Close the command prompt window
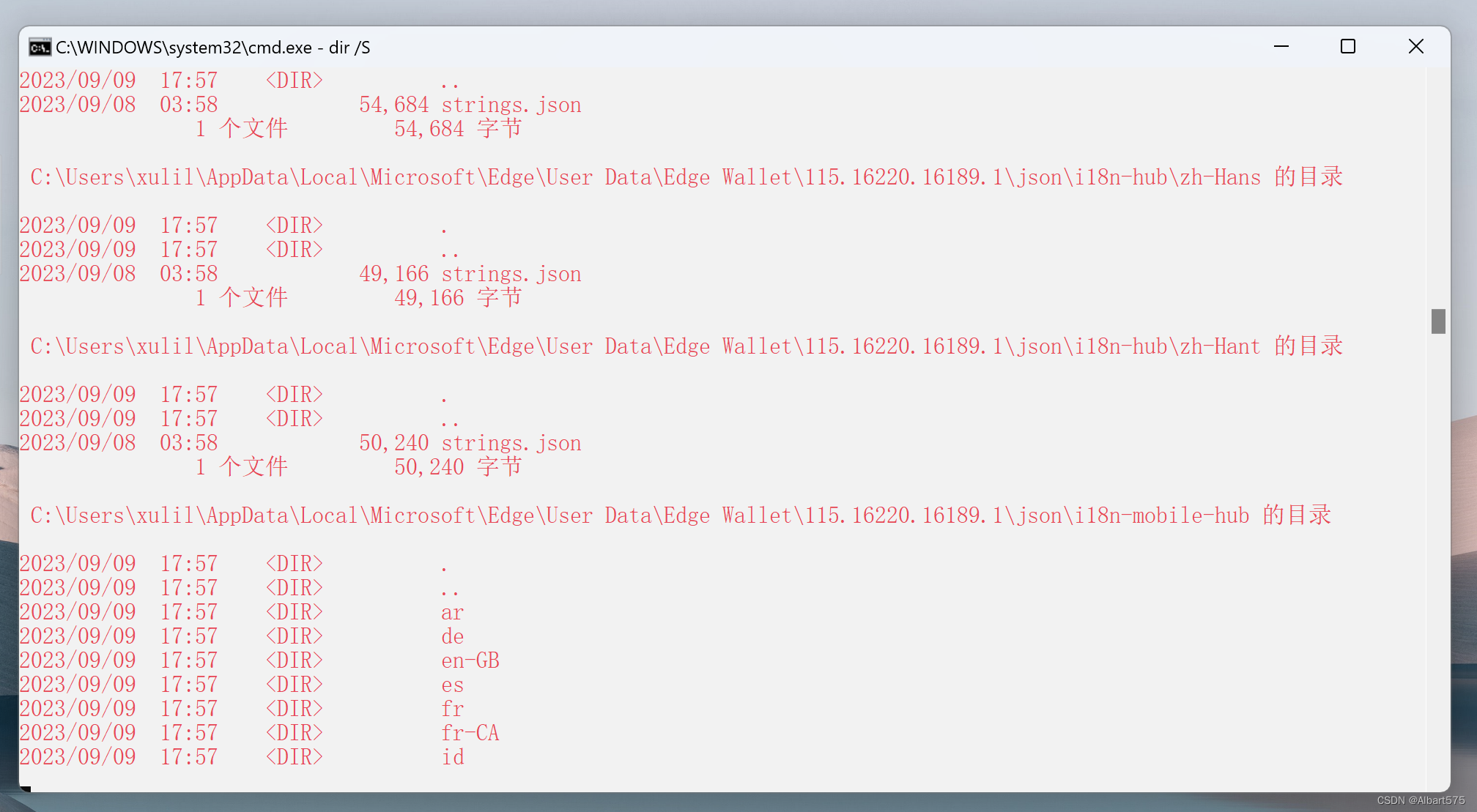 point(1415,47)
